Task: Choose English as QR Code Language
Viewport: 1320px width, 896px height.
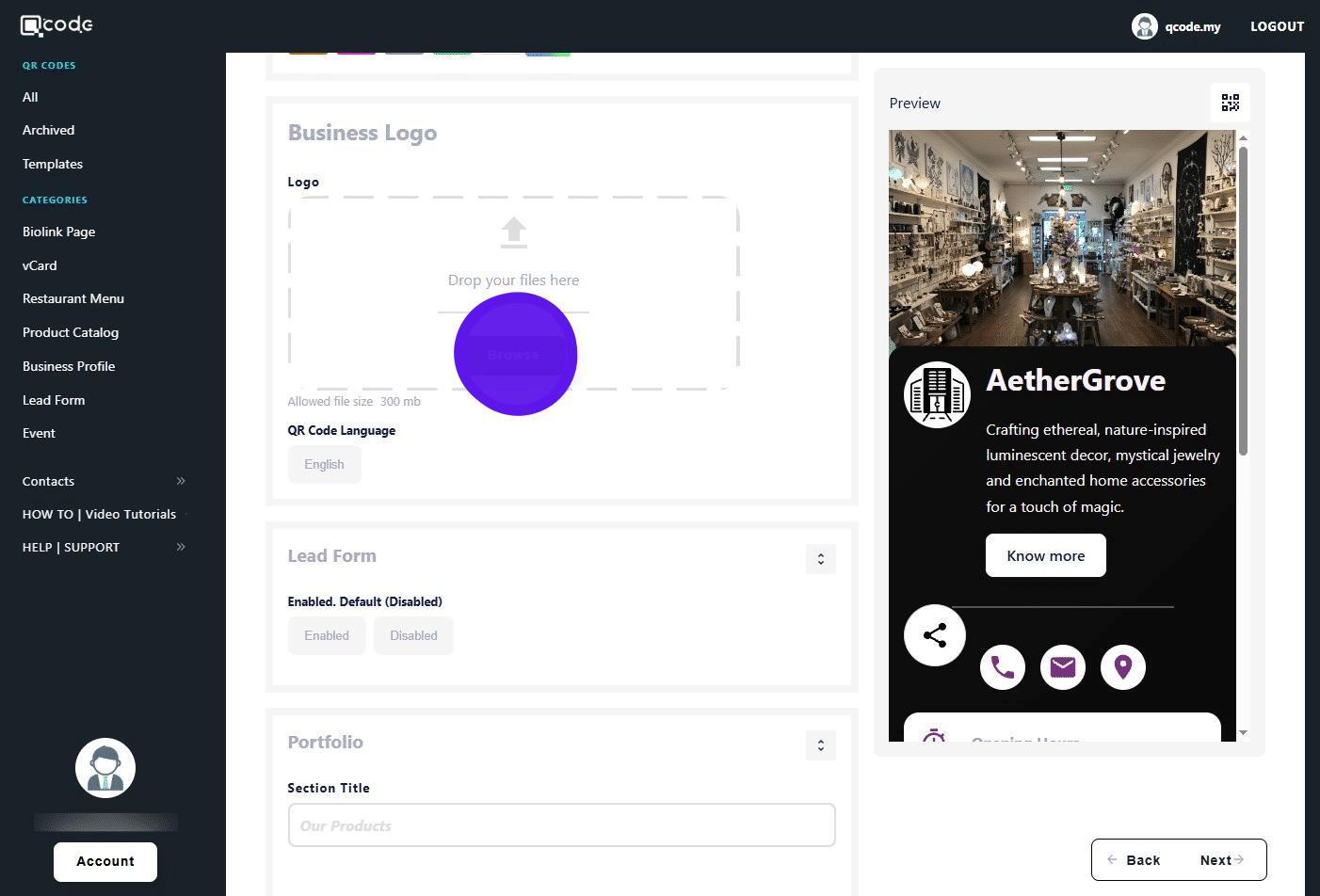Action: [324, 465]
